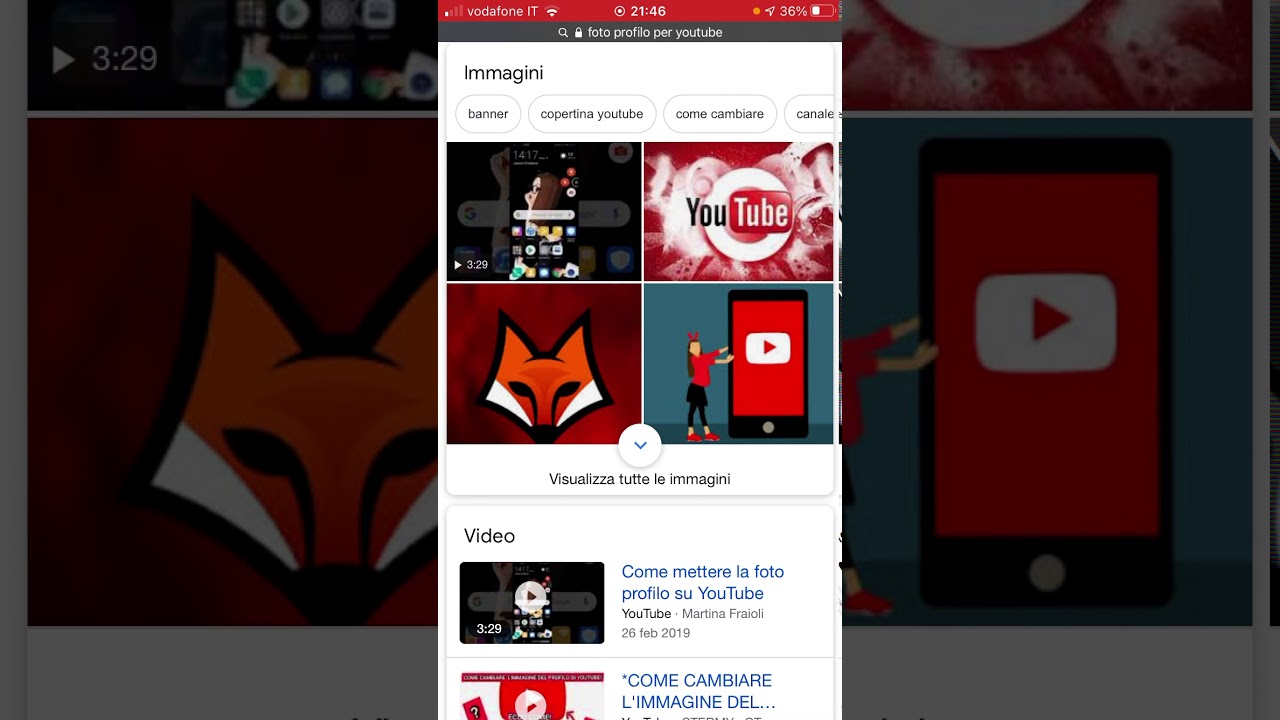Viewport: 1280px width, 720px height.
Task: Tap the cellular signal bars icon
Action: click(454, 11)
